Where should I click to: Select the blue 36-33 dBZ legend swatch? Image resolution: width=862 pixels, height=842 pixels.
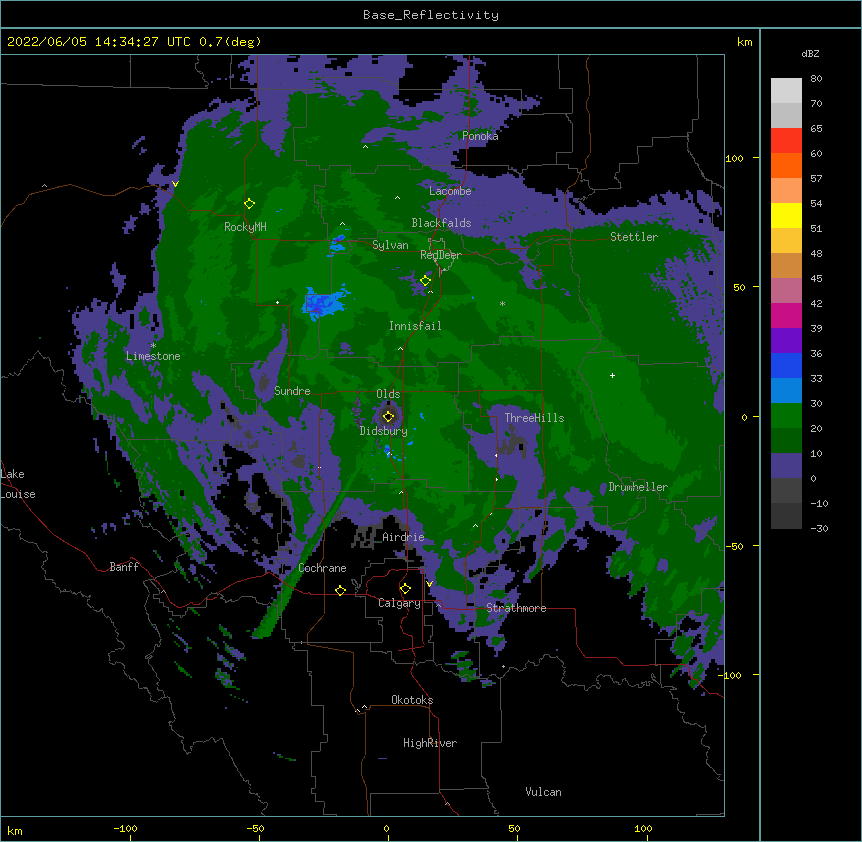(x=786, y=366)
